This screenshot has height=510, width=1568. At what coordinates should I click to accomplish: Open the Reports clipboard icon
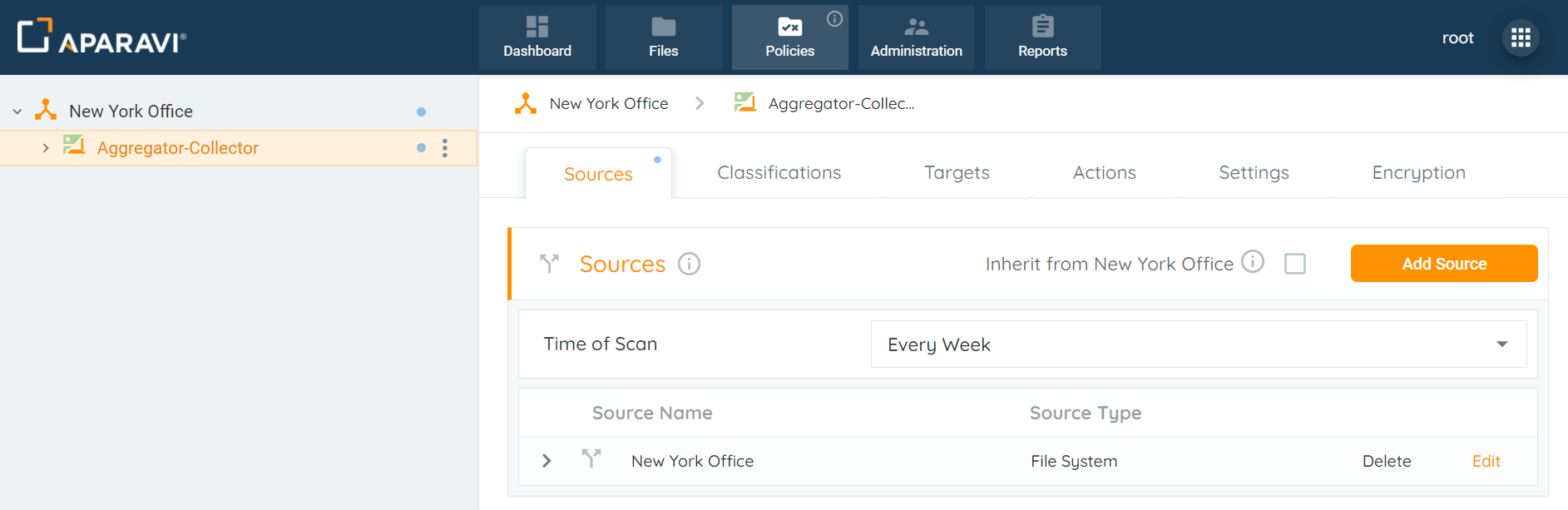point(1042,27)
